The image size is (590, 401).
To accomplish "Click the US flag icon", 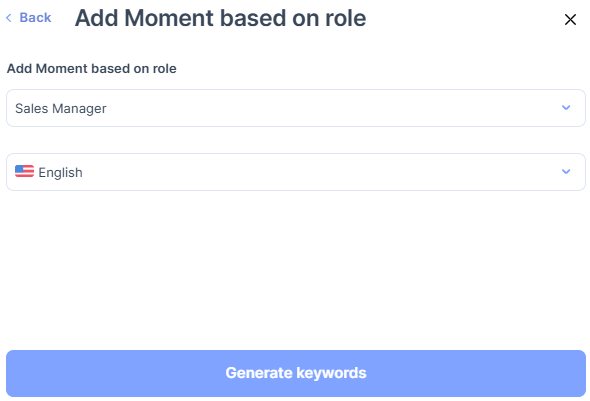I will click(x=24, y=171).
